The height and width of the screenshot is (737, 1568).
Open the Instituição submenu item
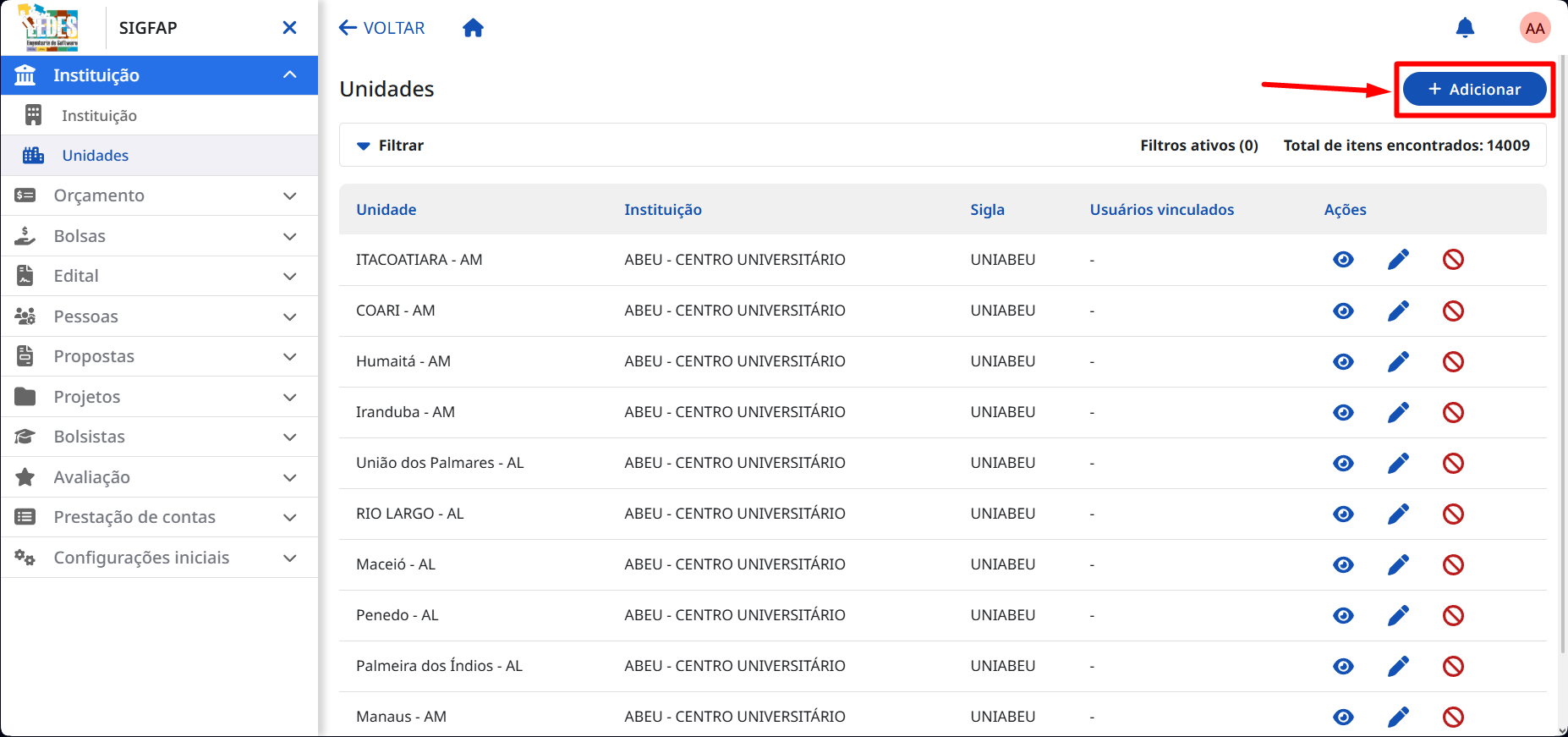coord(159,115)
